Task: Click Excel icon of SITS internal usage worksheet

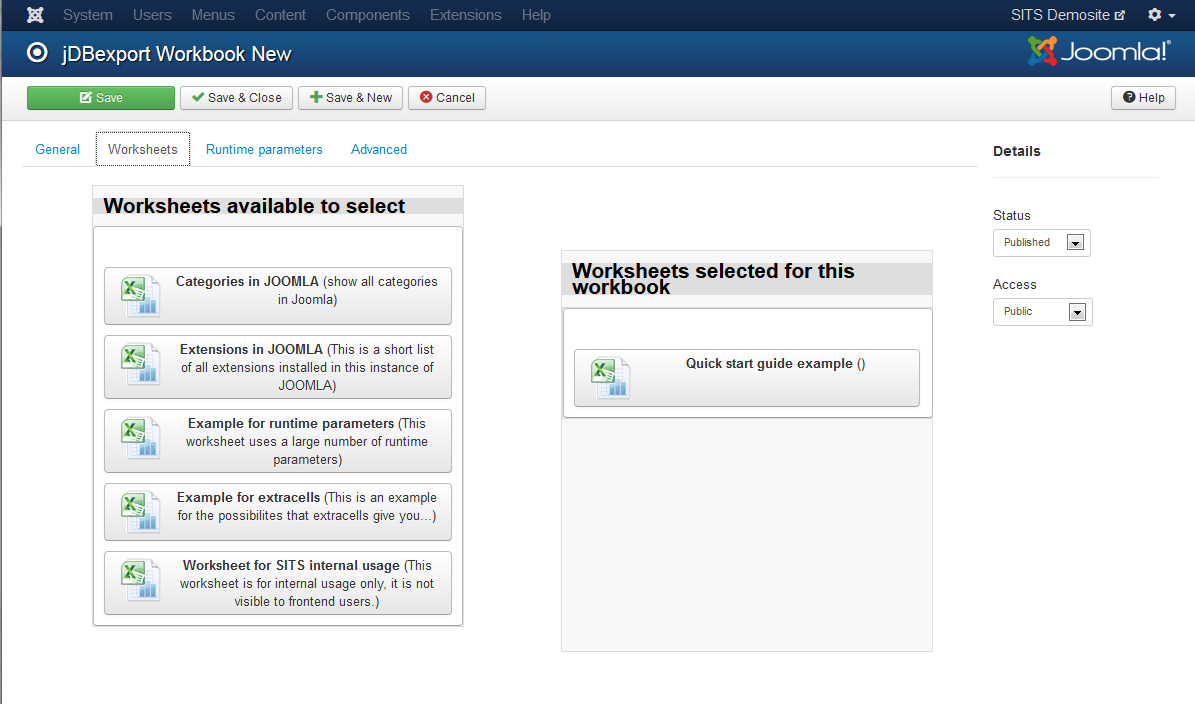Action: point(140,580)
